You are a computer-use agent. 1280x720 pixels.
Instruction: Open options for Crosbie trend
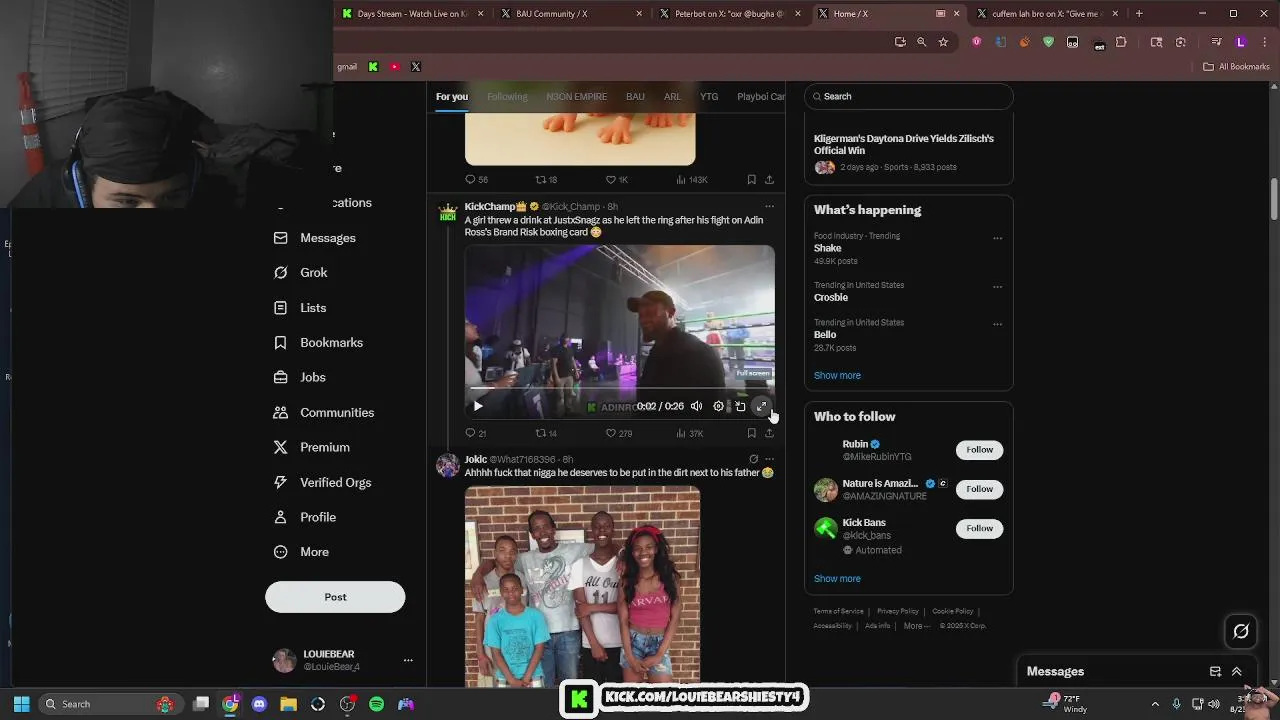[997, 287]
